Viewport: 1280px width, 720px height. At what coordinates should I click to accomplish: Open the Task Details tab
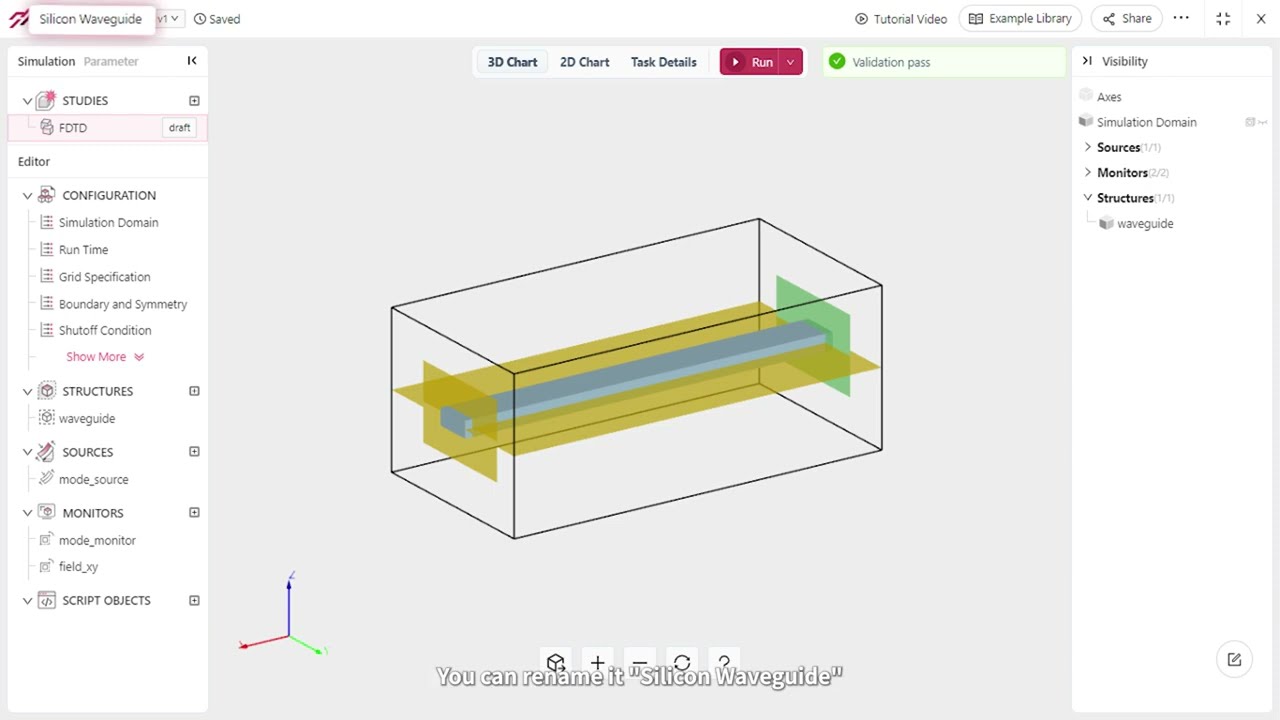[x=663, y=62]
